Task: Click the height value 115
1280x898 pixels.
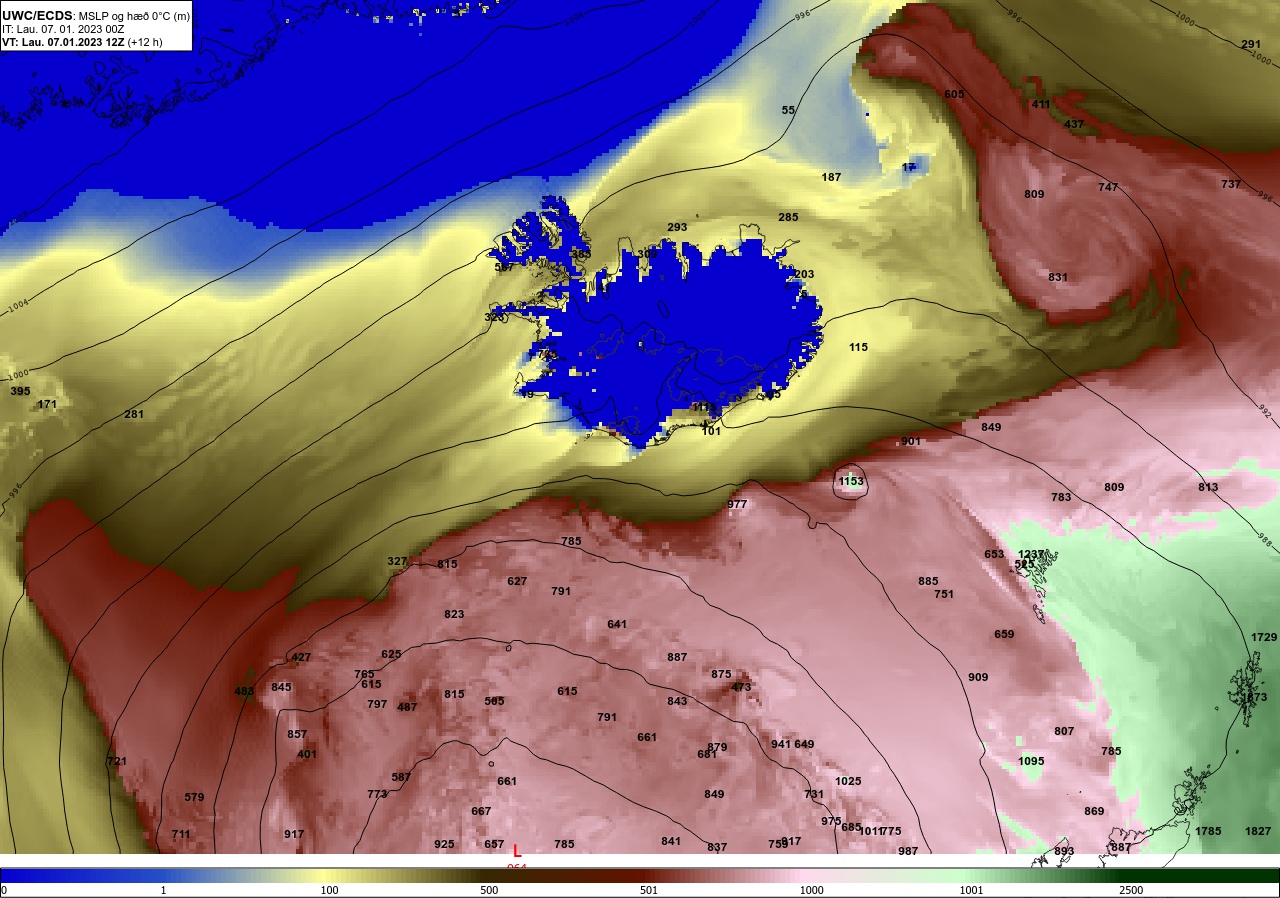Action: point(858,347)
